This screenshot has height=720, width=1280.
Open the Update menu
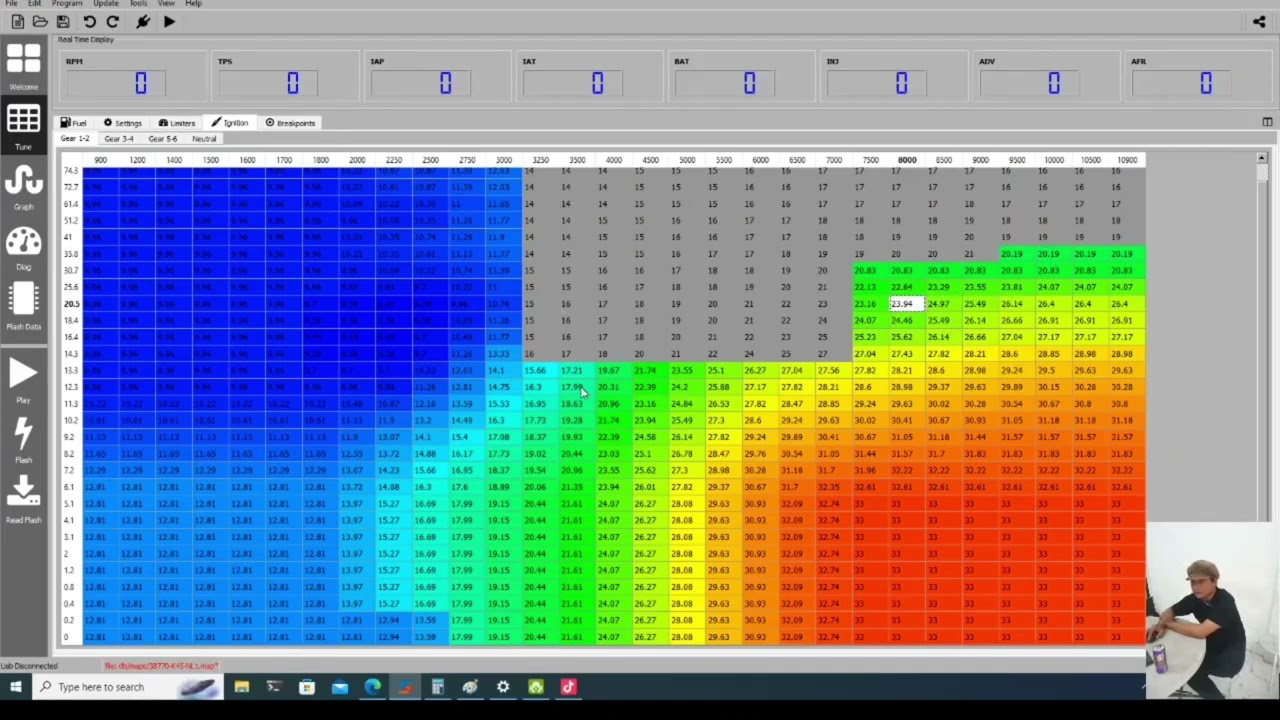pyautogui.click(x=106, y=4)
